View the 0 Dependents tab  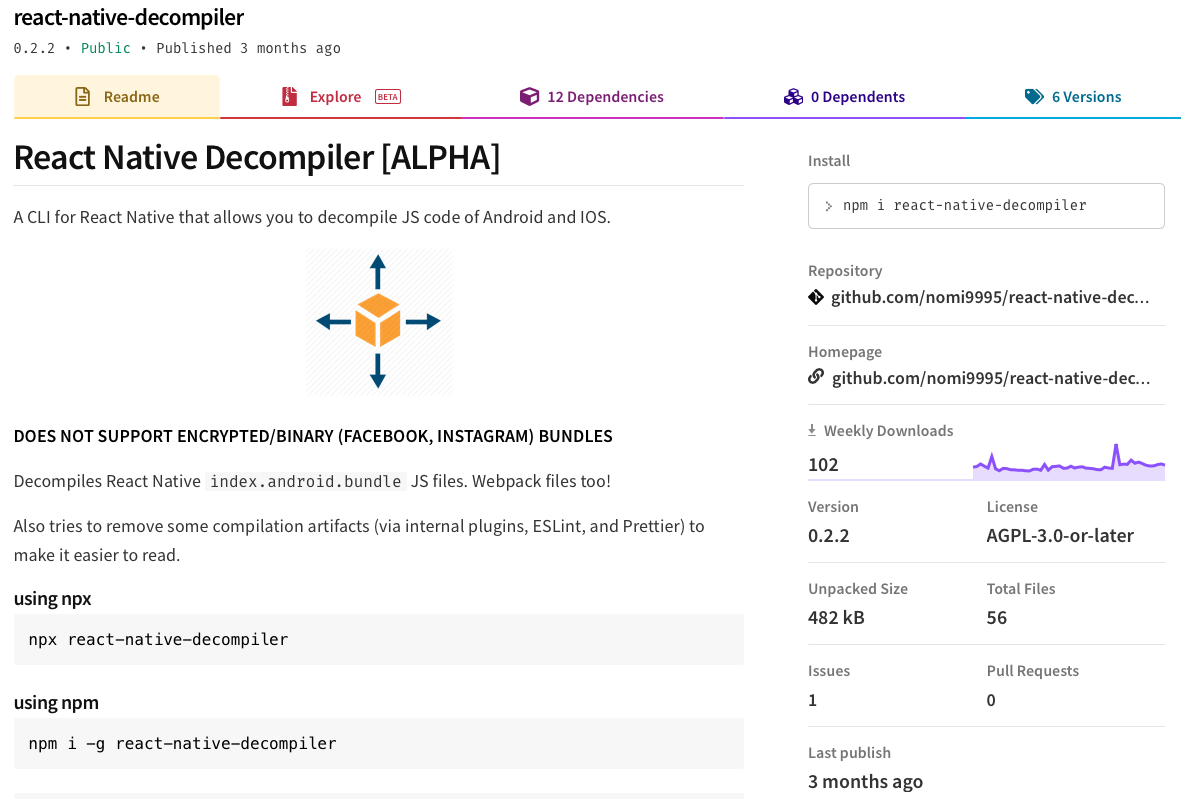pyautogui.click(x=844, y=97)
